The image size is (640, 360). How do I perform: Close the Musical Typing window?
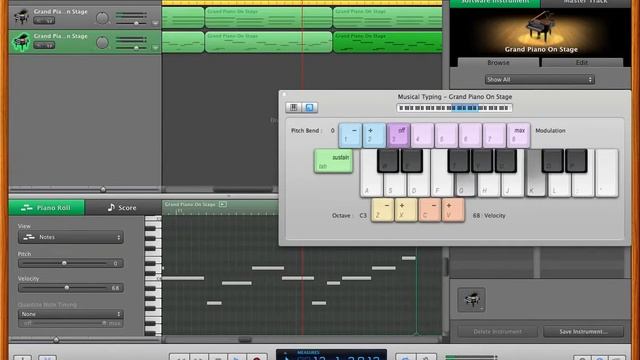pos(284,95)
